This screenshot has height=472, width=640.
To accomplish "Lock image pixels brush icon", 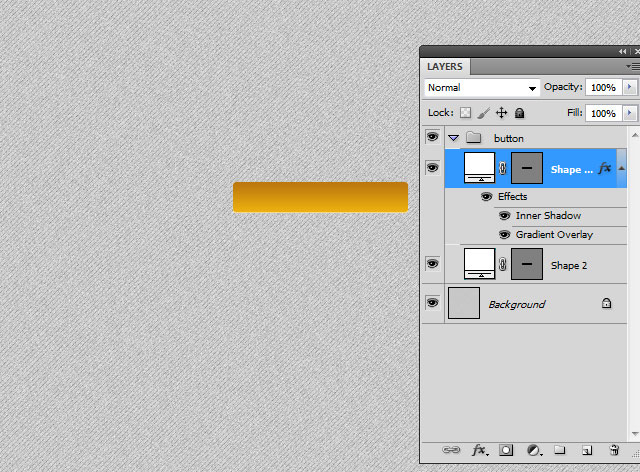I will 483,113.
